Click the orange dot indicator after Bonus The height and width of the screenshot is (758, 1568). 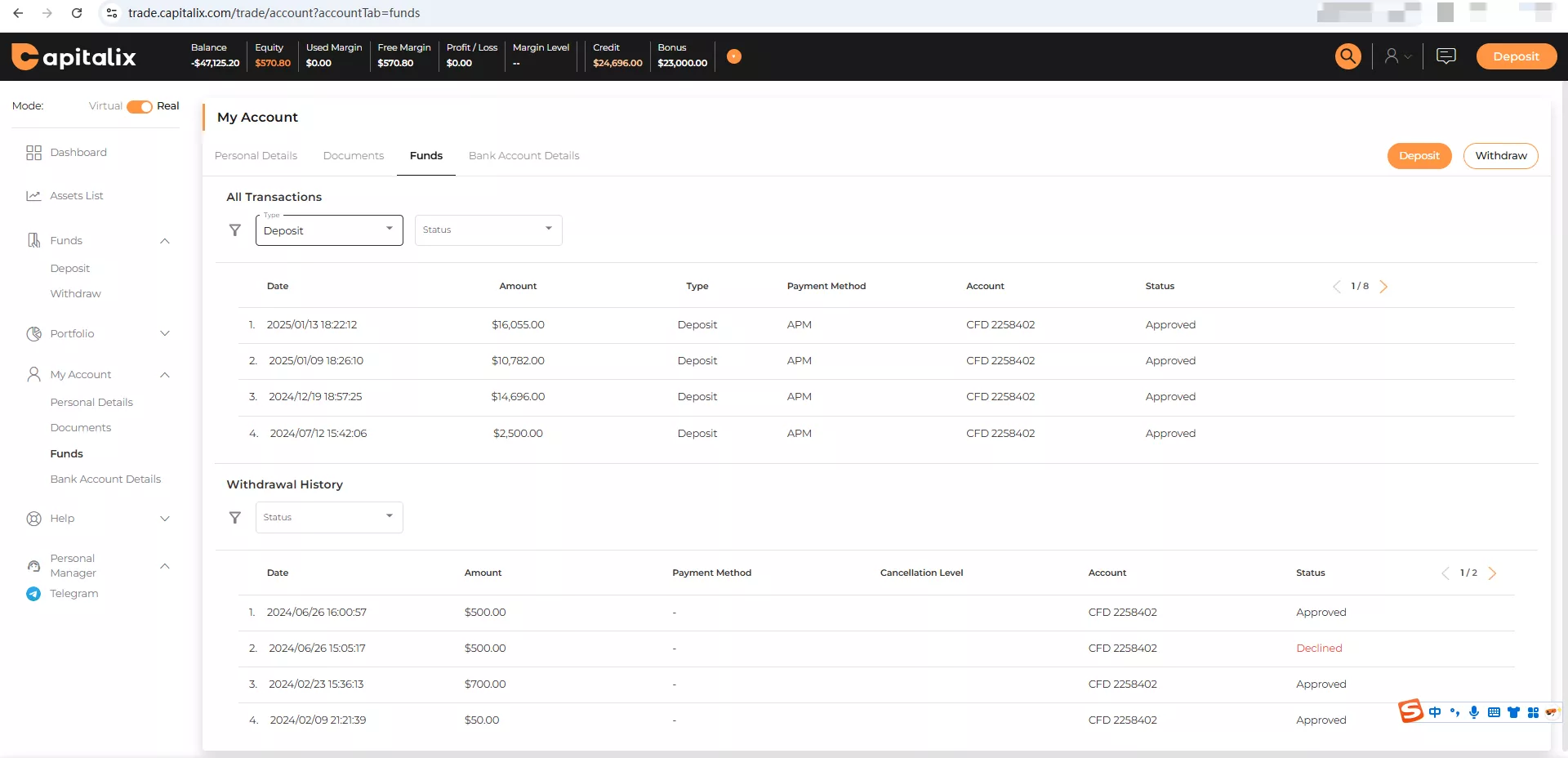tap(734, 56)
